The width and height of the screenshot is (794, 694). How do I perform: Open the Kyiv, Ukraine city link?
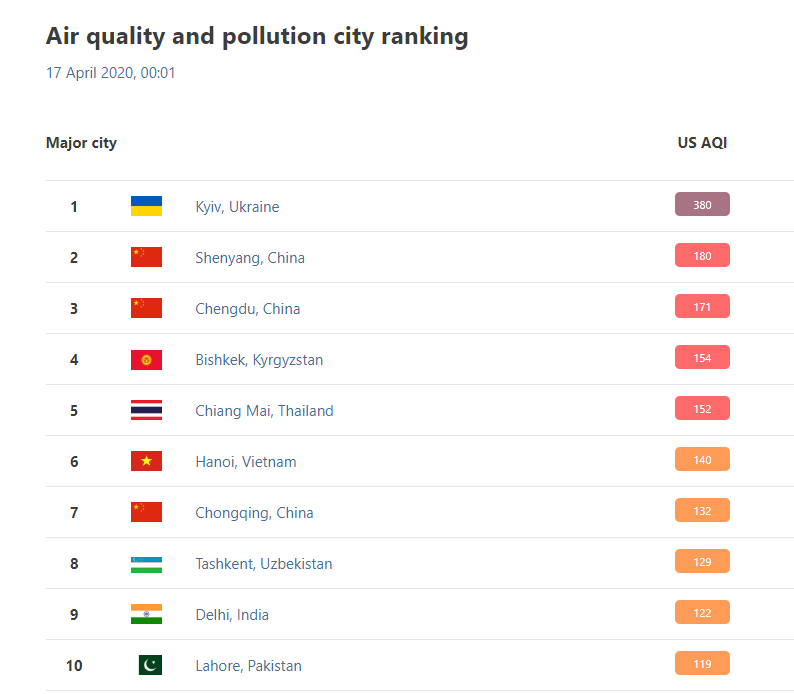click(237, 207)
